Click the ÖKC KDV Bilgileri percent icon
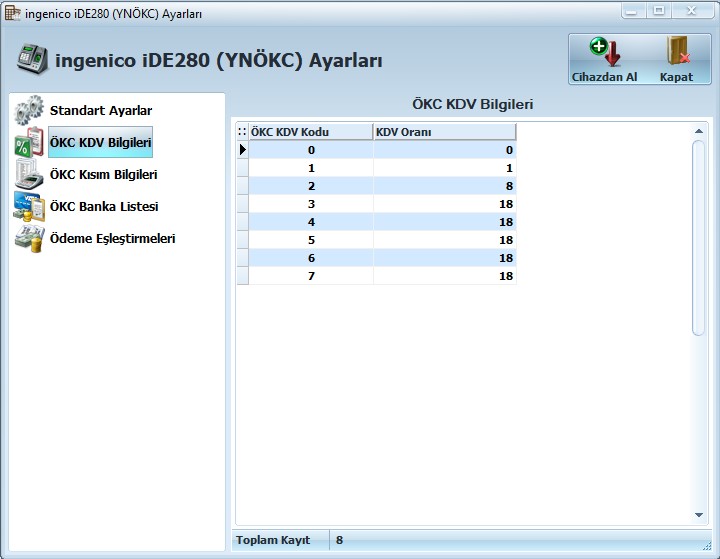Screen dimensions: 720x559 pyautogui.click(x=29, y=142)
